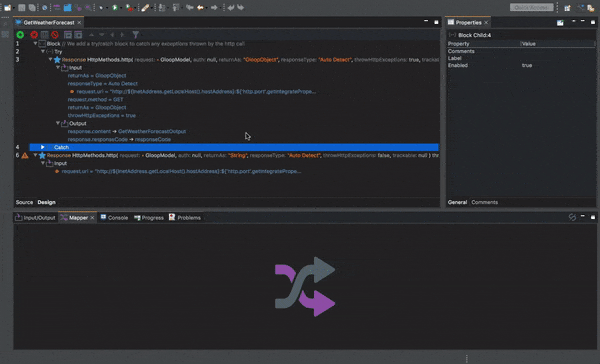
Task: Click the Properties view toolbar icon
Action: point(560,23)
